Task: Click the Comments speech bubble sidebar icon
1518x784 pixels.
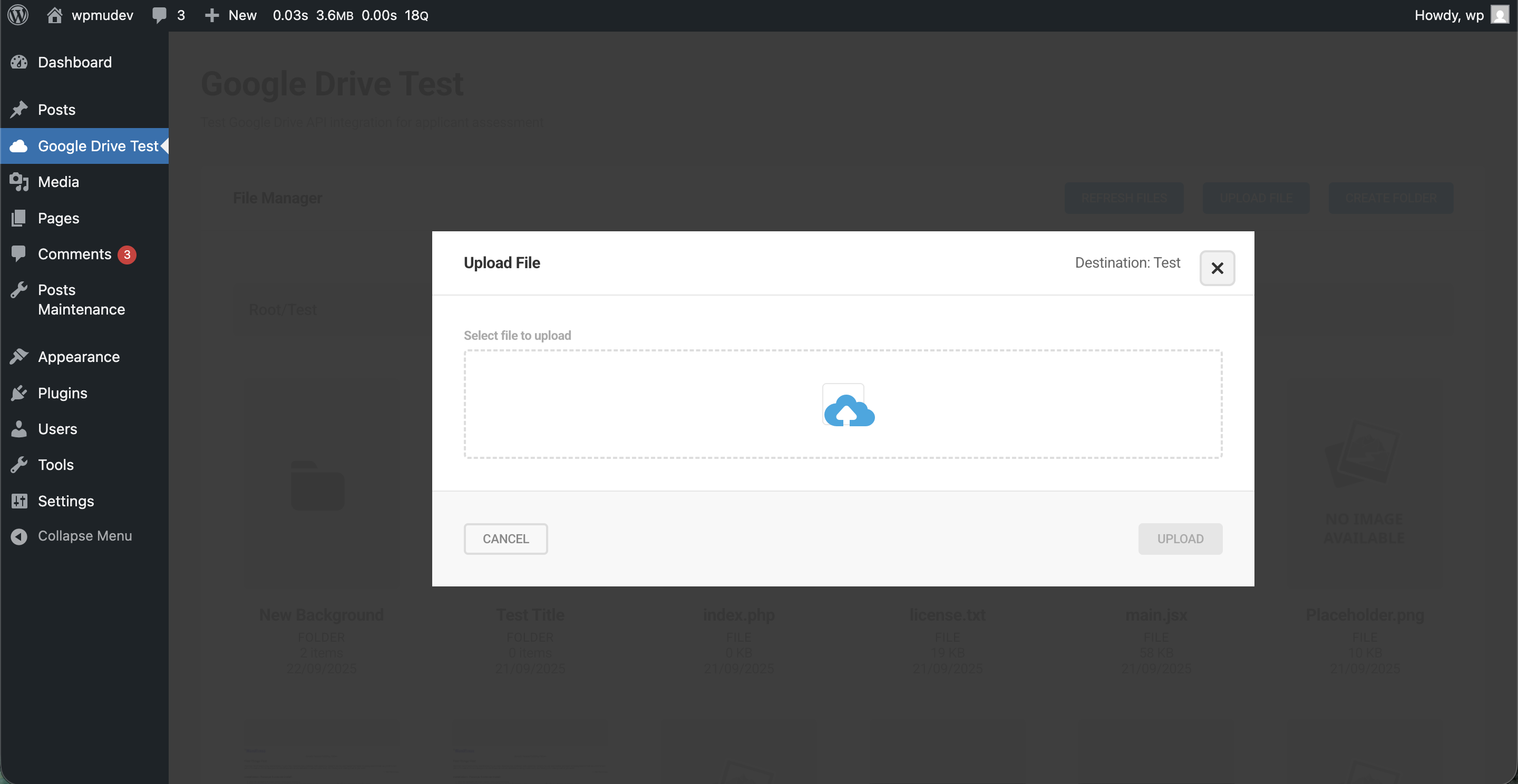Action: (19, 254)
